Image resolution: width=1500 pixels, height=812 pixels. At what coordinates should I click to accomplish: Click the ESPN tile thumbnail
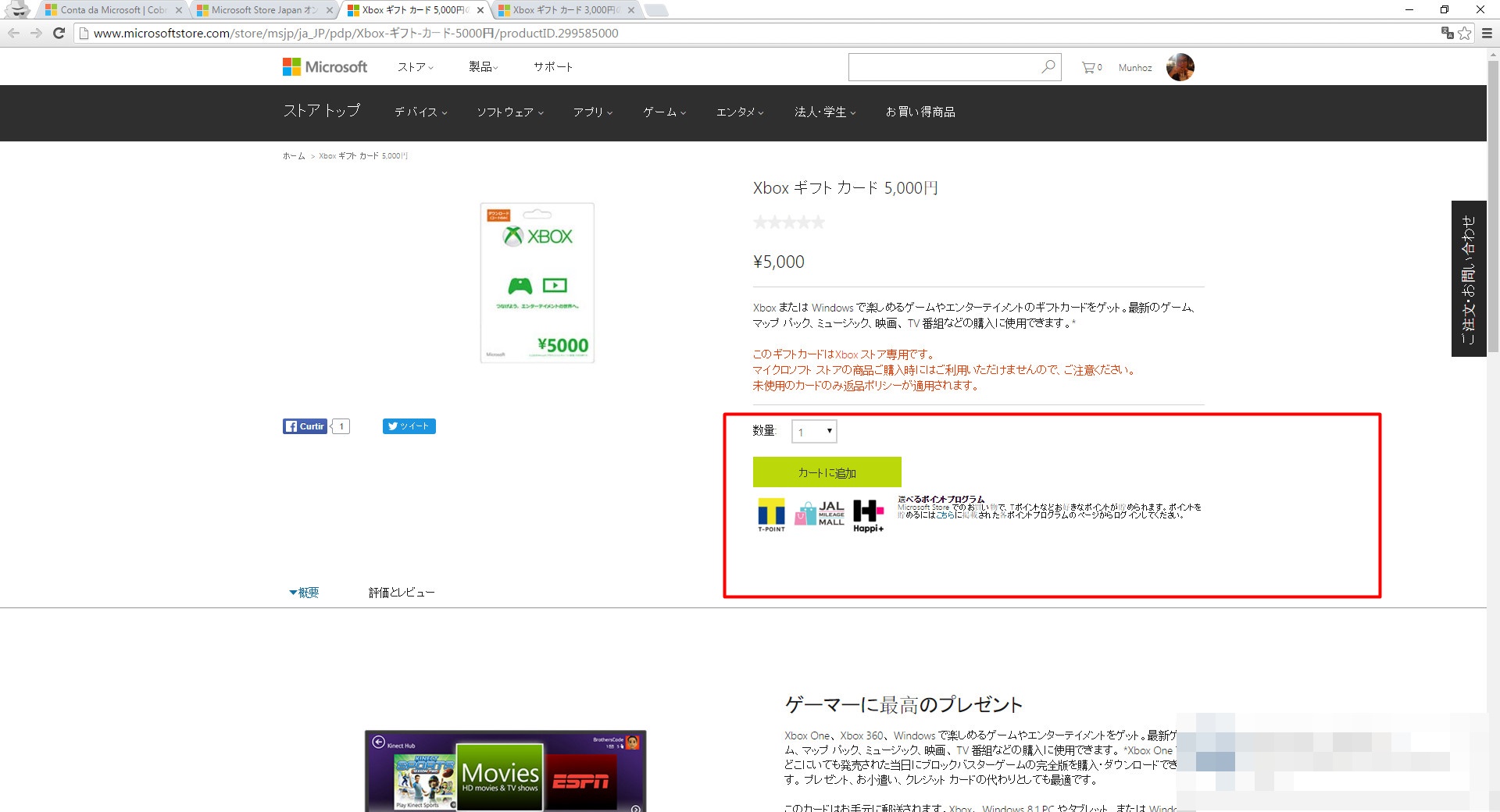click(580, 782)
